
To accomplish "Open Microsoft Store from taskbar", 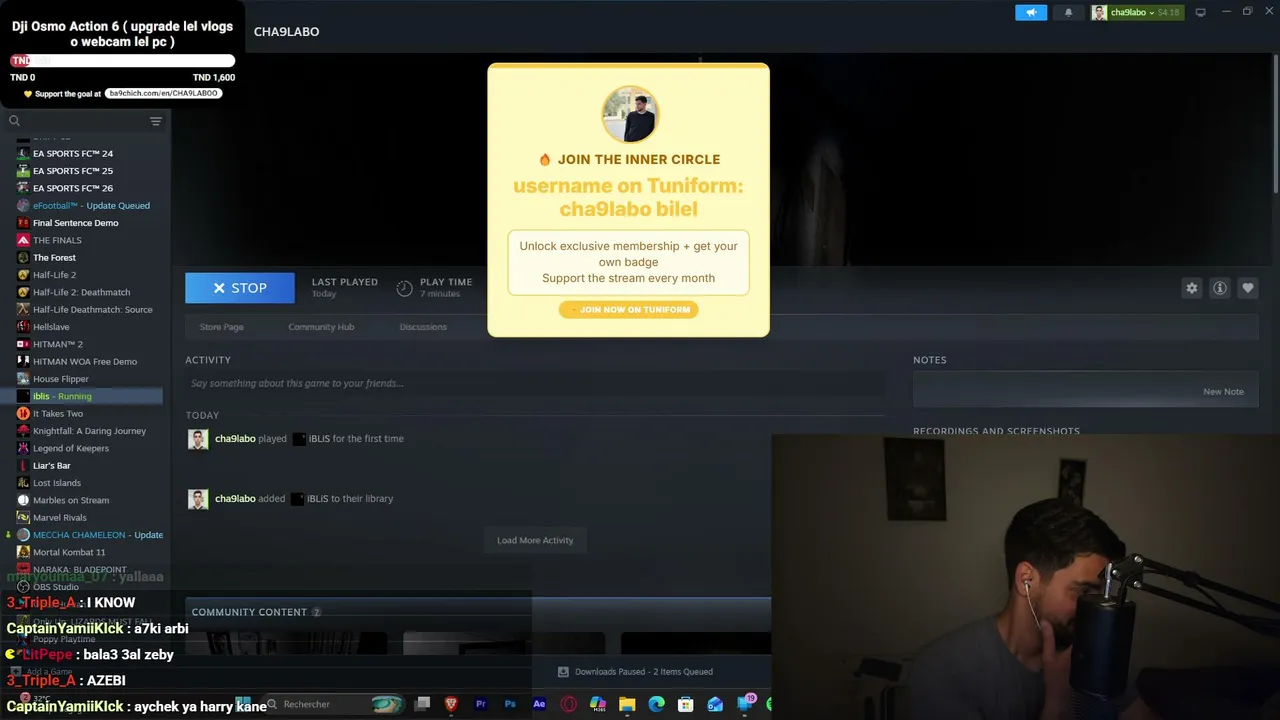I will (686, 704).
